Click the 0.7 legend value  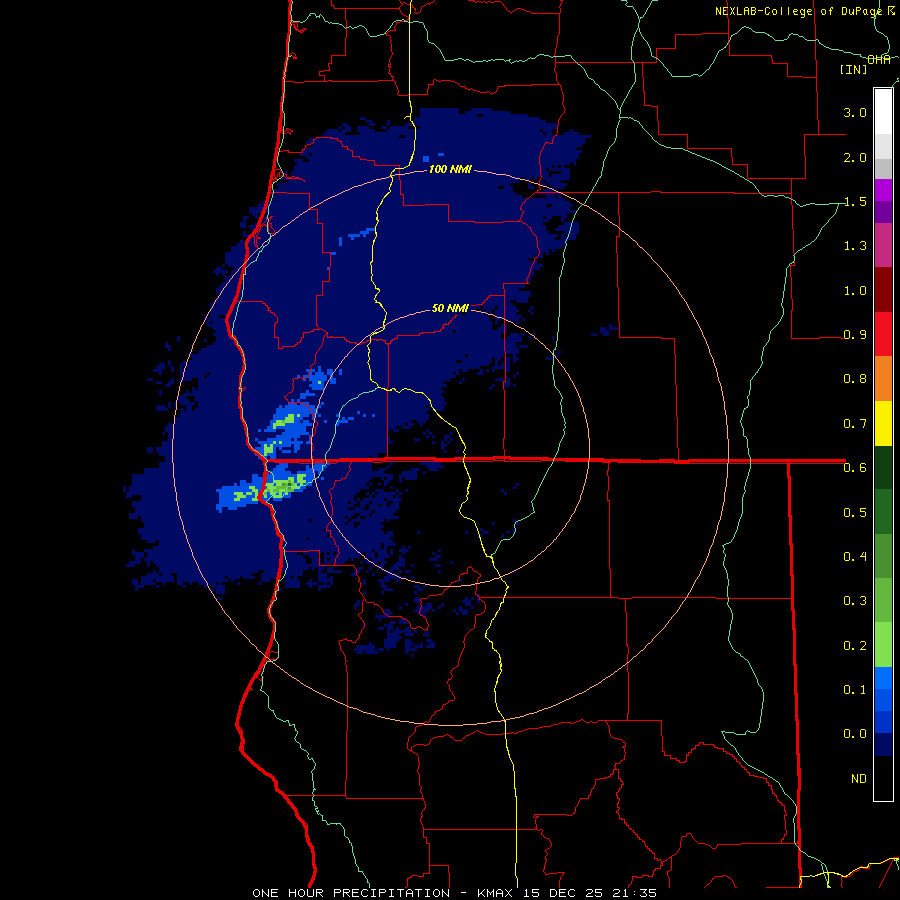855,424
